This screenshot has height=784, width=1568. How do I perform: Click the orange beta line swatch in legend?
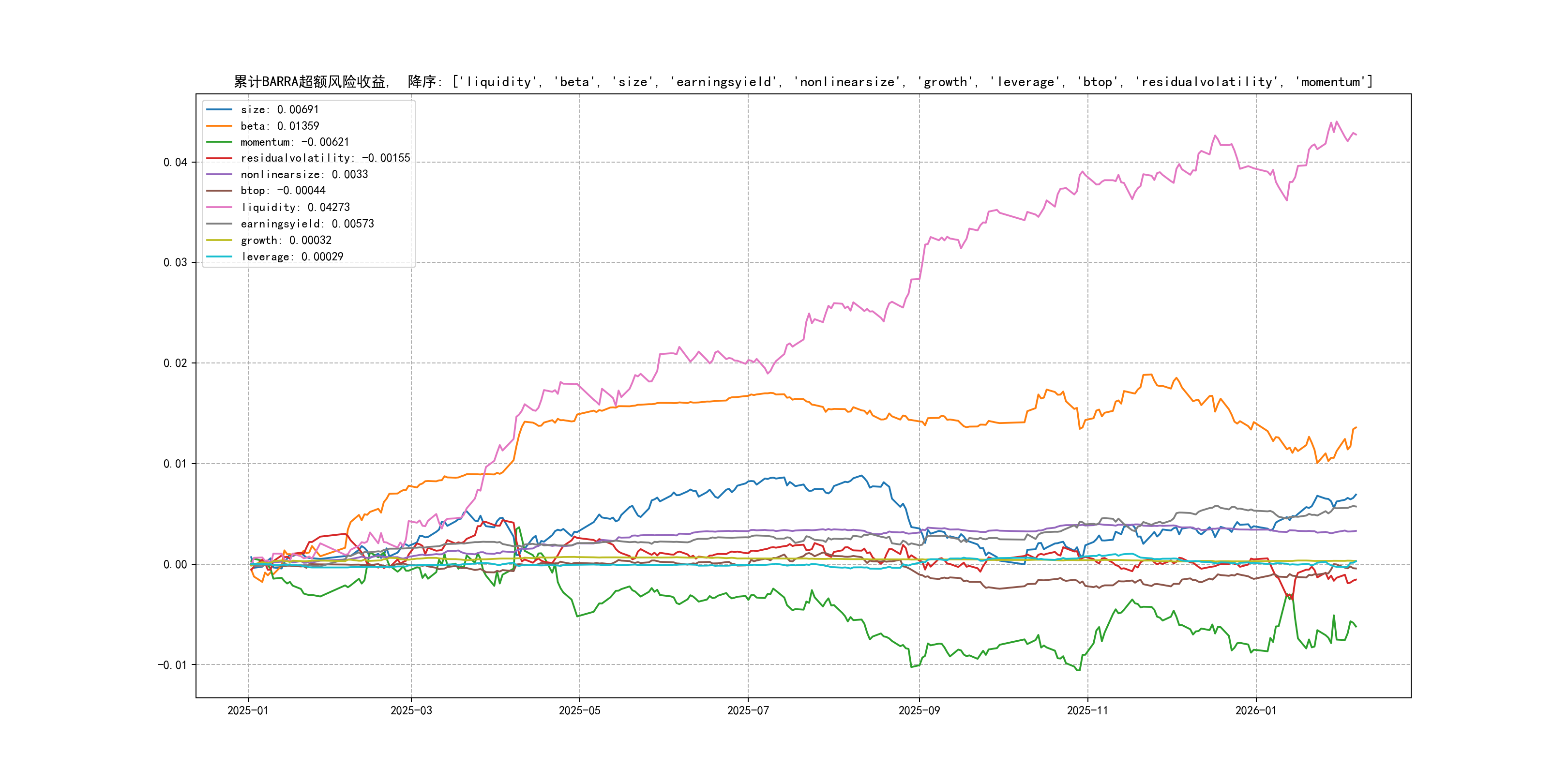(219, 126)
